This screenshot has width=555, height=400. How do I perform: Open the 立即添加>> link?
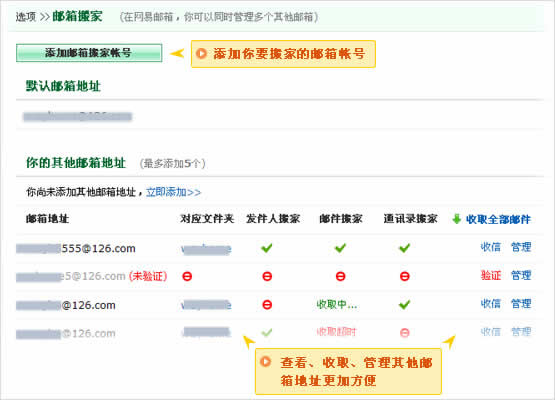tap(173, 192)
